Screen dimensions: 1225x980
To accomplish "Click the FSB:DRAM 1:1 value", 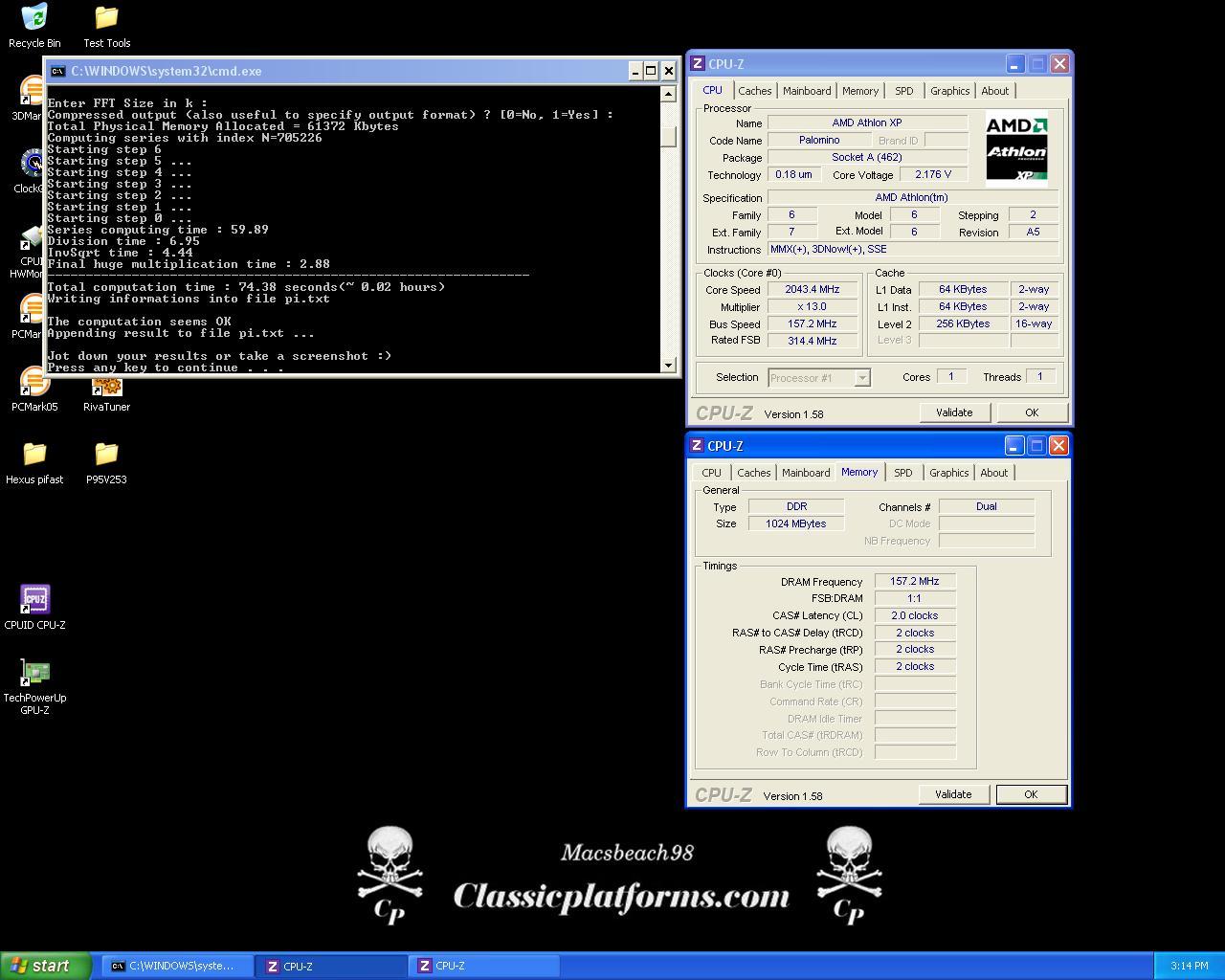I will coord(915,599).
